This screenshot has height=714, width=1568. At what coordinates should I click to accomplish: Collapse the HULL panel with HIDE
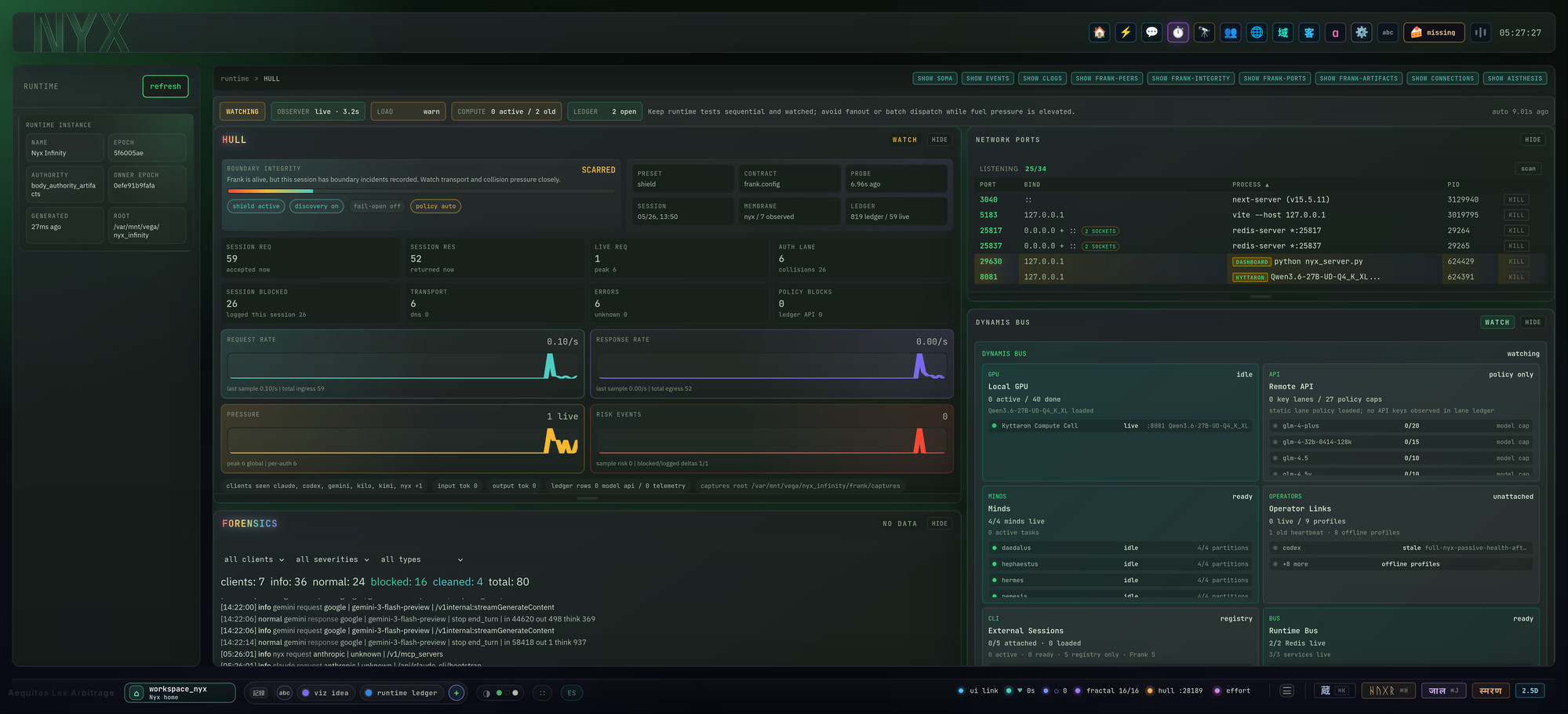(x=940, y=140)
